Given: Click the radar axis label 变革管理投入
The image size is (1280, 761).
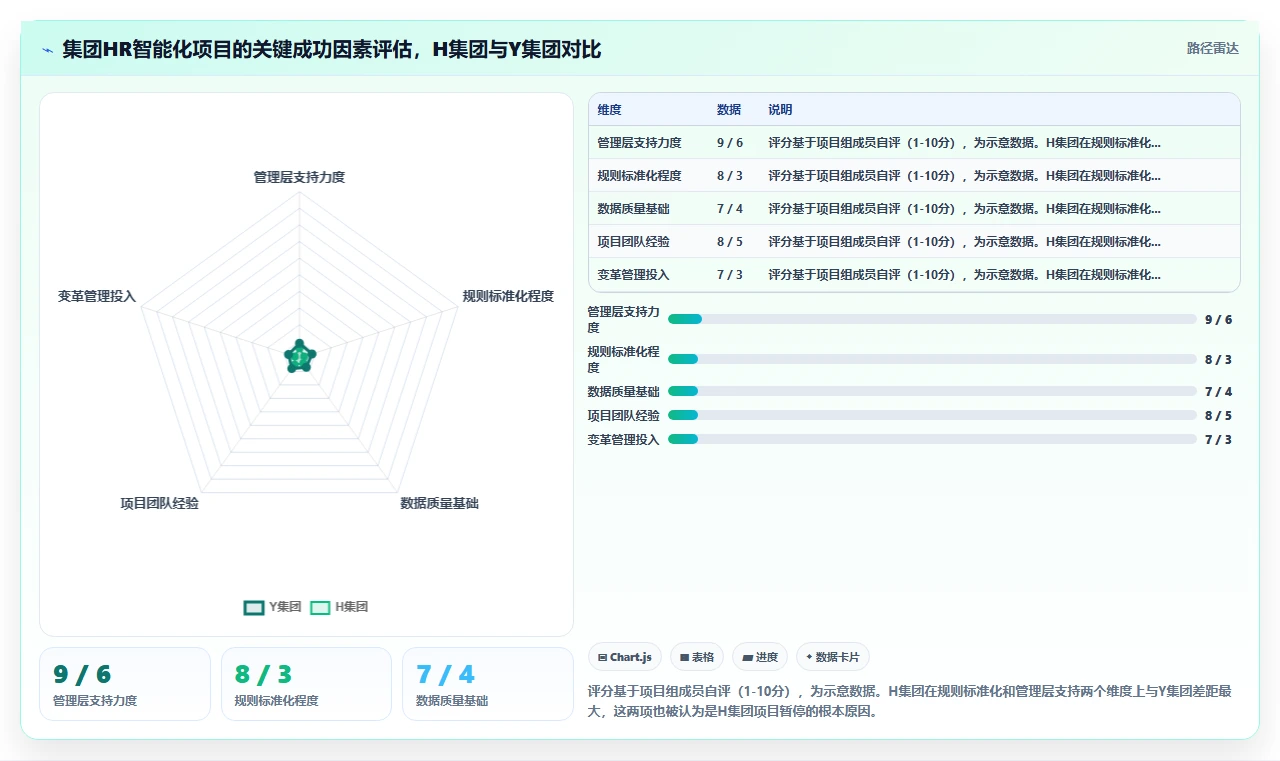Looking at the screenshot, I should tap(97, 296).
